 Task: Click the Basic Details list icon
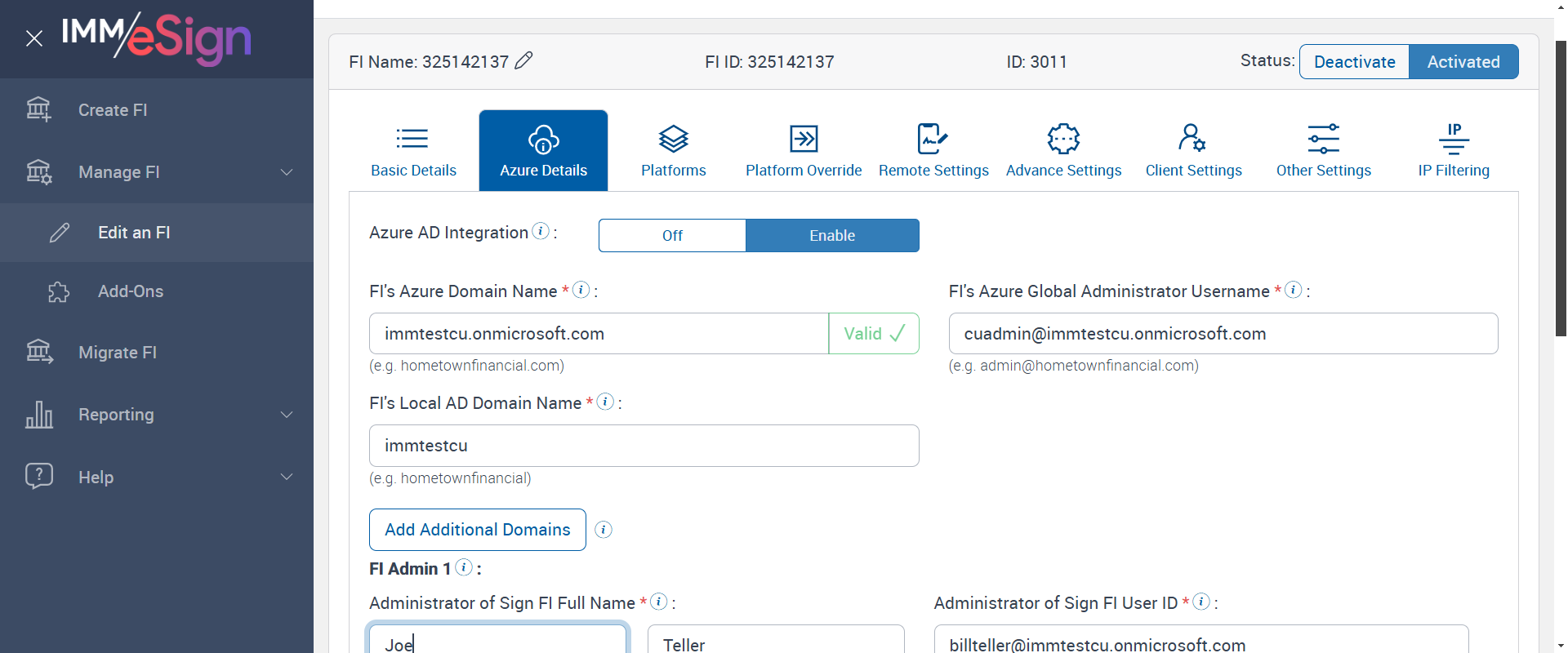pos(412,139)
